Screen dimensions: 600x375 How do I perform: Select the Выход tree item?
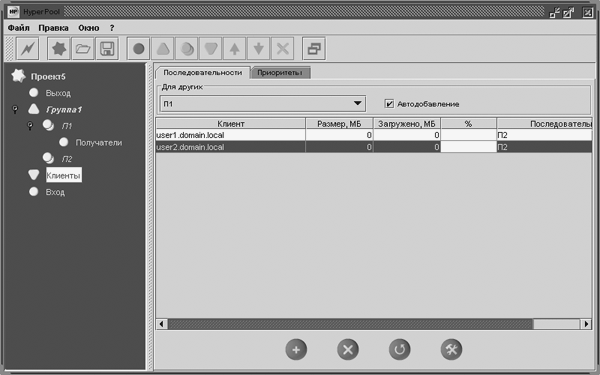(x=58, y=93)
